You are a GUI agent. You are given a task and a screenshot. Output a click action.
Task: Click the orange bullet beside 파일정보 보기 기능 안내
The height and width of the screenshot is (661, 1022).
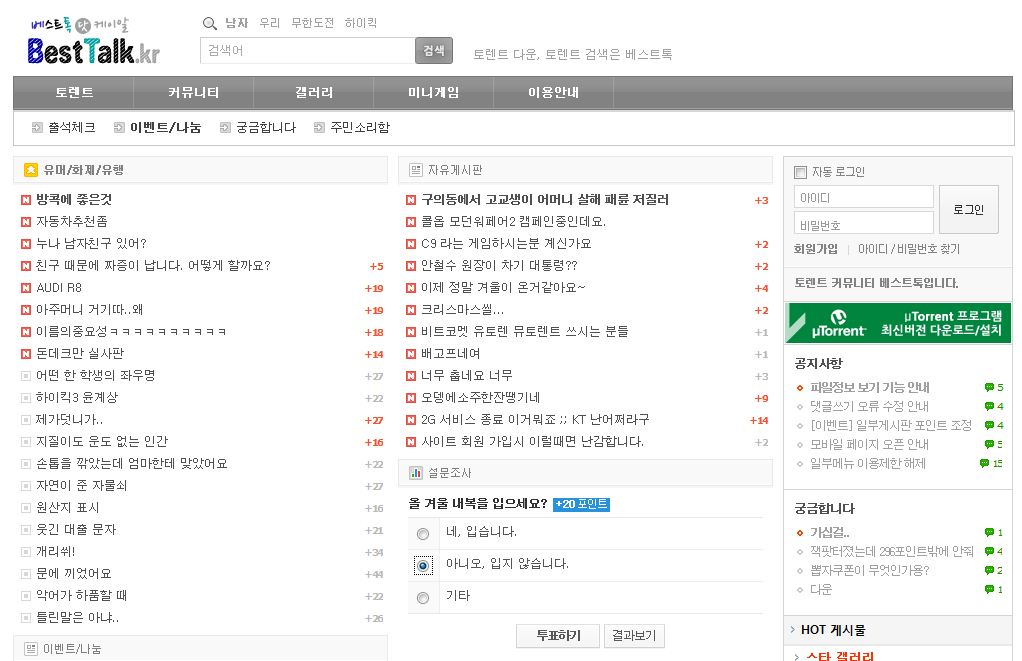click(x=800, y=388)
